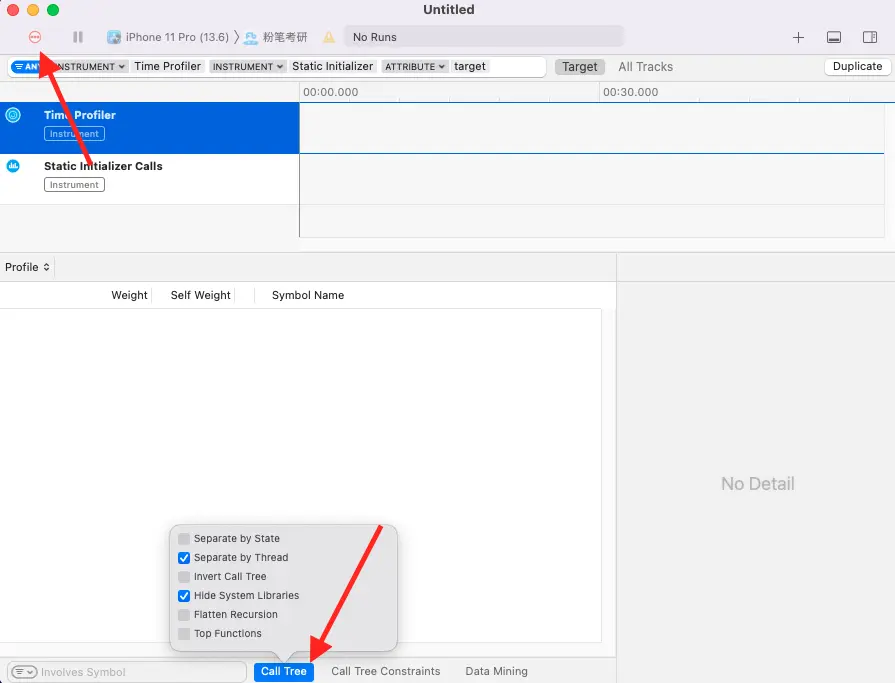Select the Time Profiler instrument icon

(13, 115)
